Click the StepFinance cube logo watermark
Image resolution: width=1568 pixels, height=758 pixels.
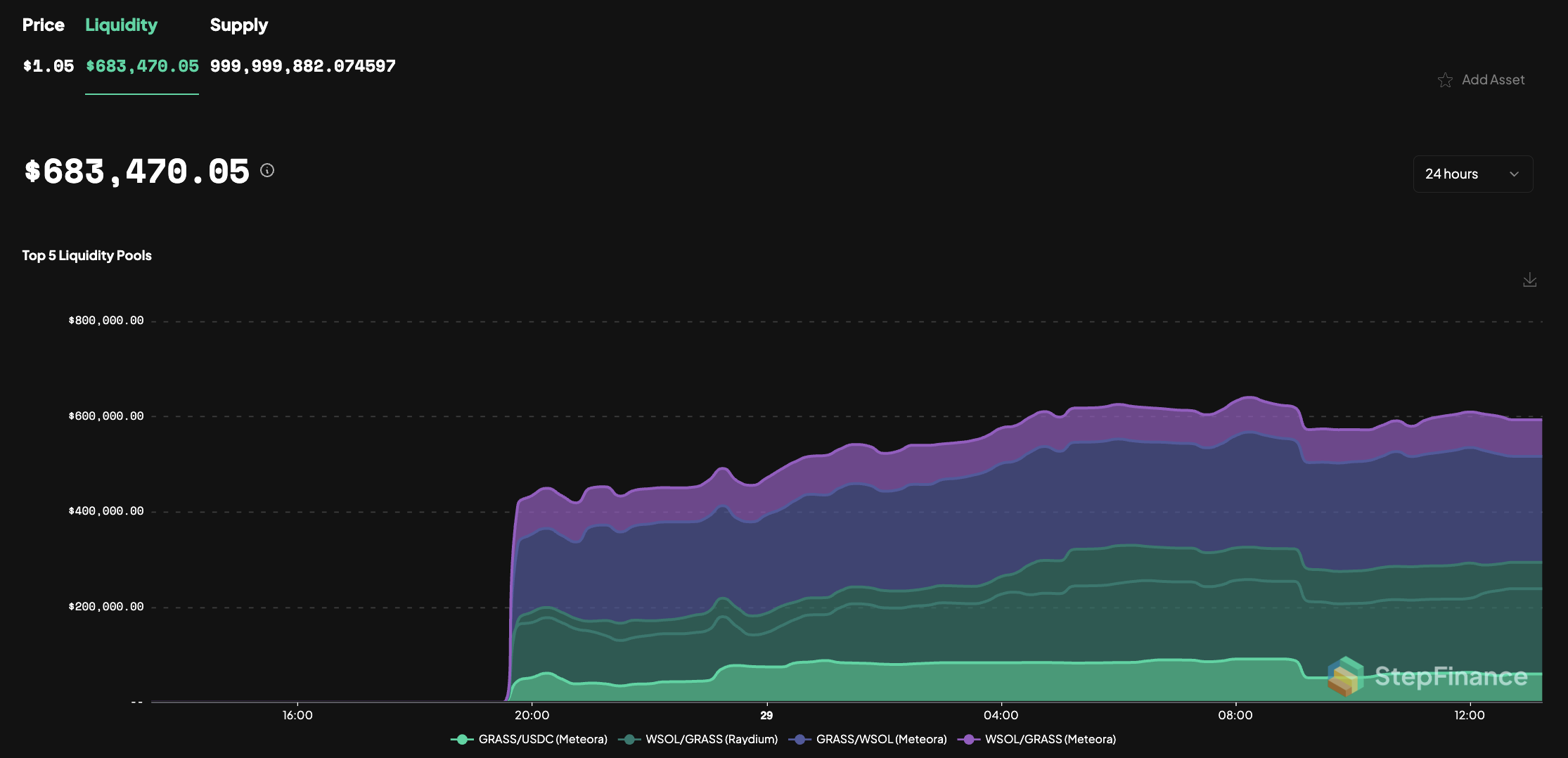click(x=1344, y=676)
